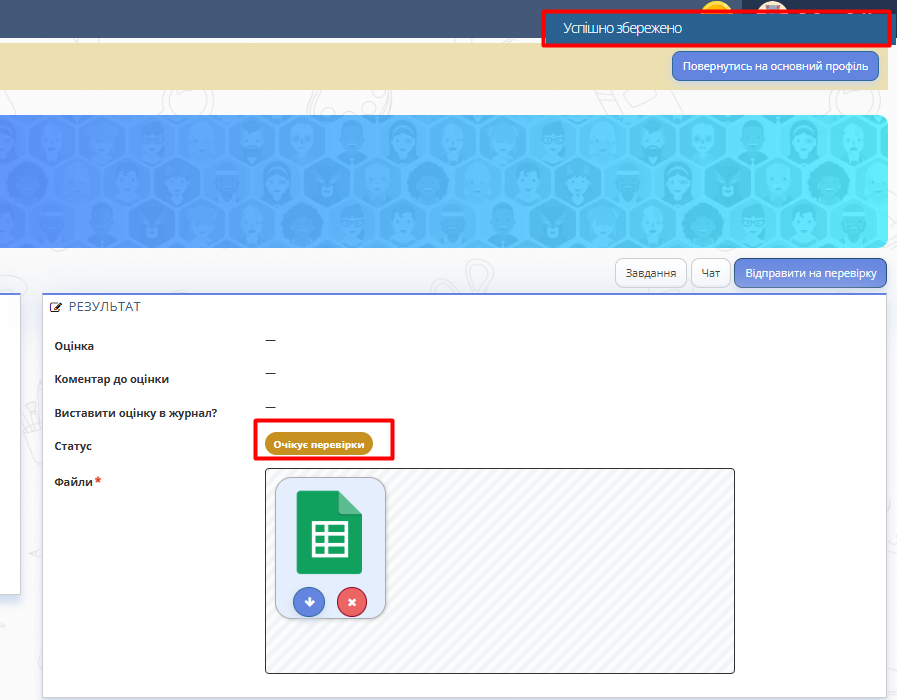Click the Статус field label

[x=73, y=446]
